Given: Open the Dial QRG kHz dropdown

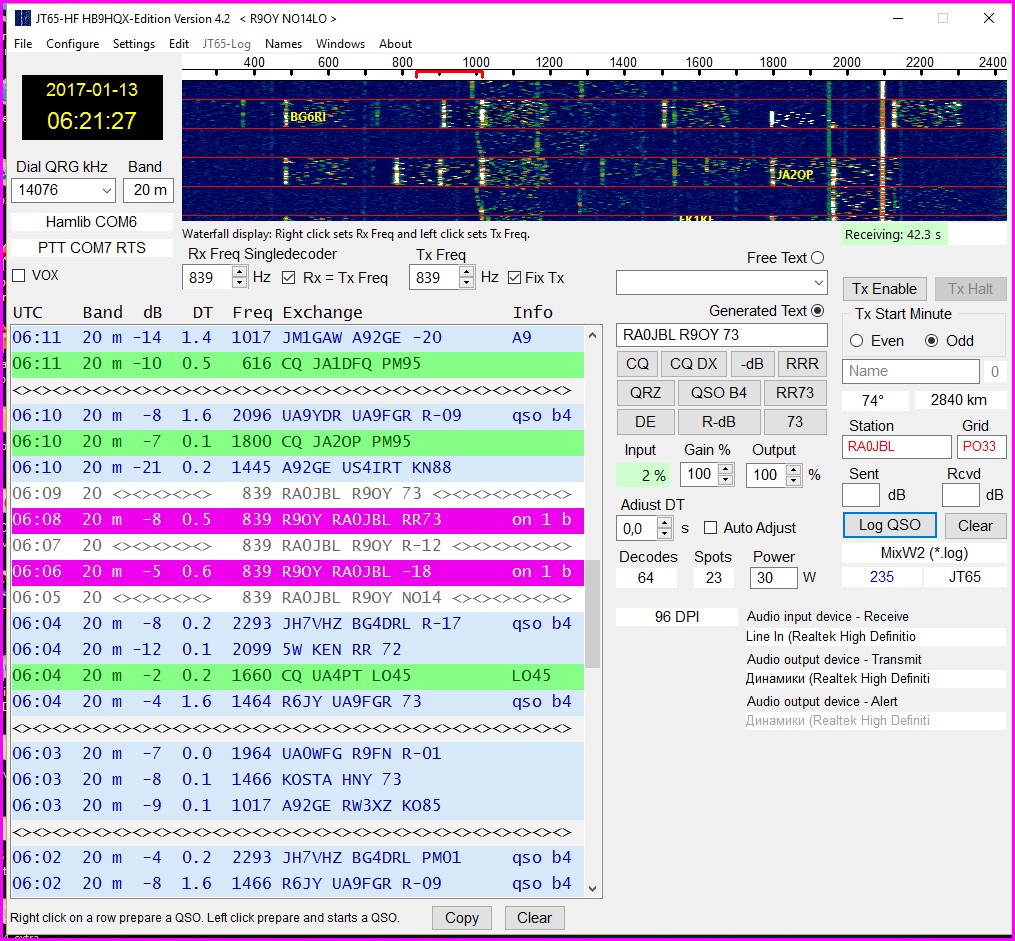Looking at the screenshot, I should click(x=106, y=190).
